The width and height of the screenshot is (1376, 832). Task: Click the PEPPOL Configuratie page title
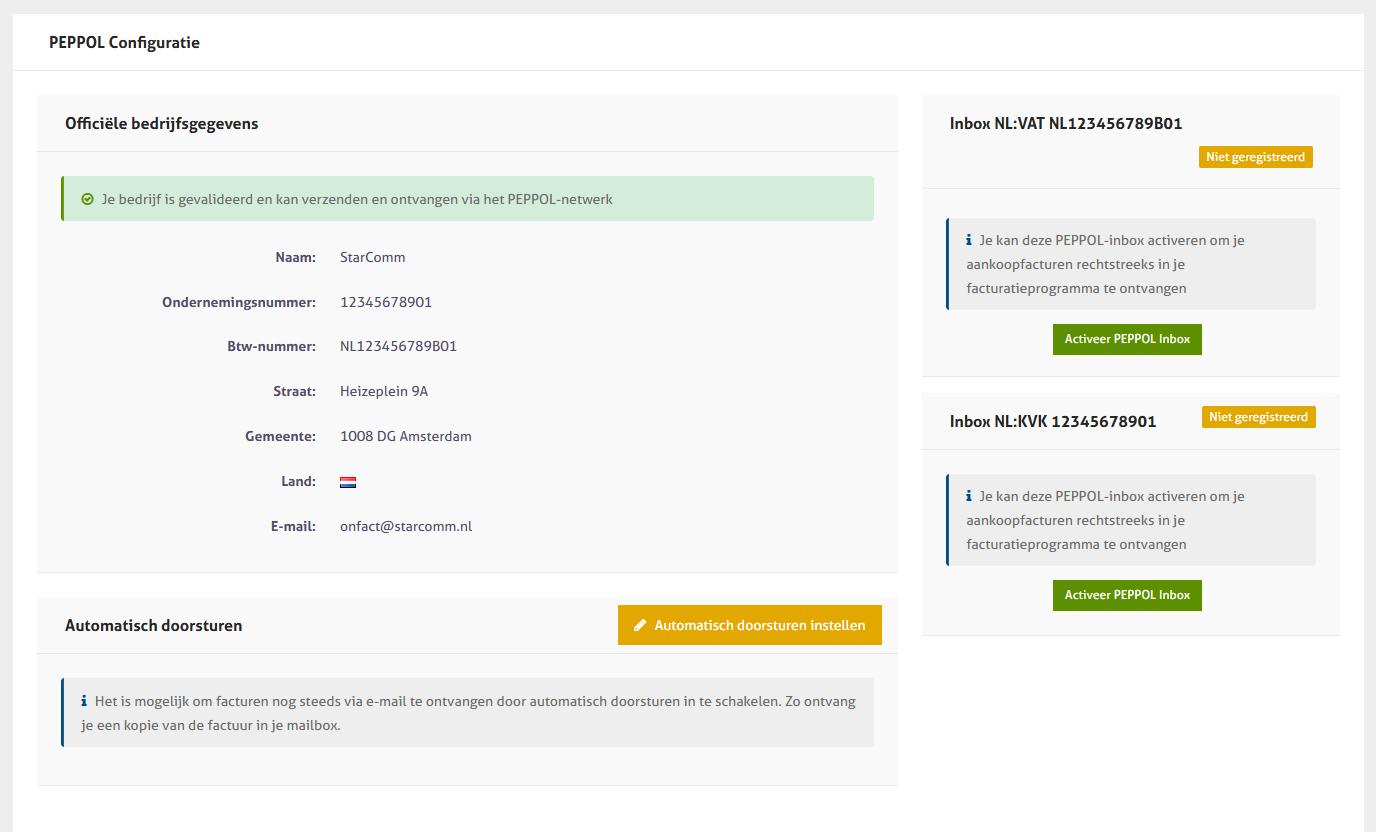pos(124,43)
